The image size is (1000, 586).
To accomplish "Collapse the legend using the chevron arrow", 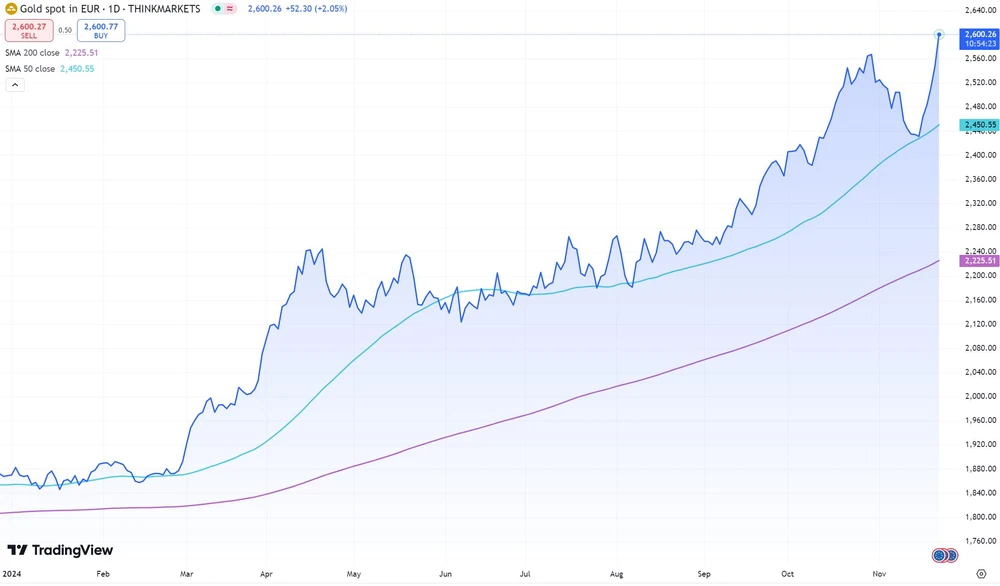I will coord(15,84).
